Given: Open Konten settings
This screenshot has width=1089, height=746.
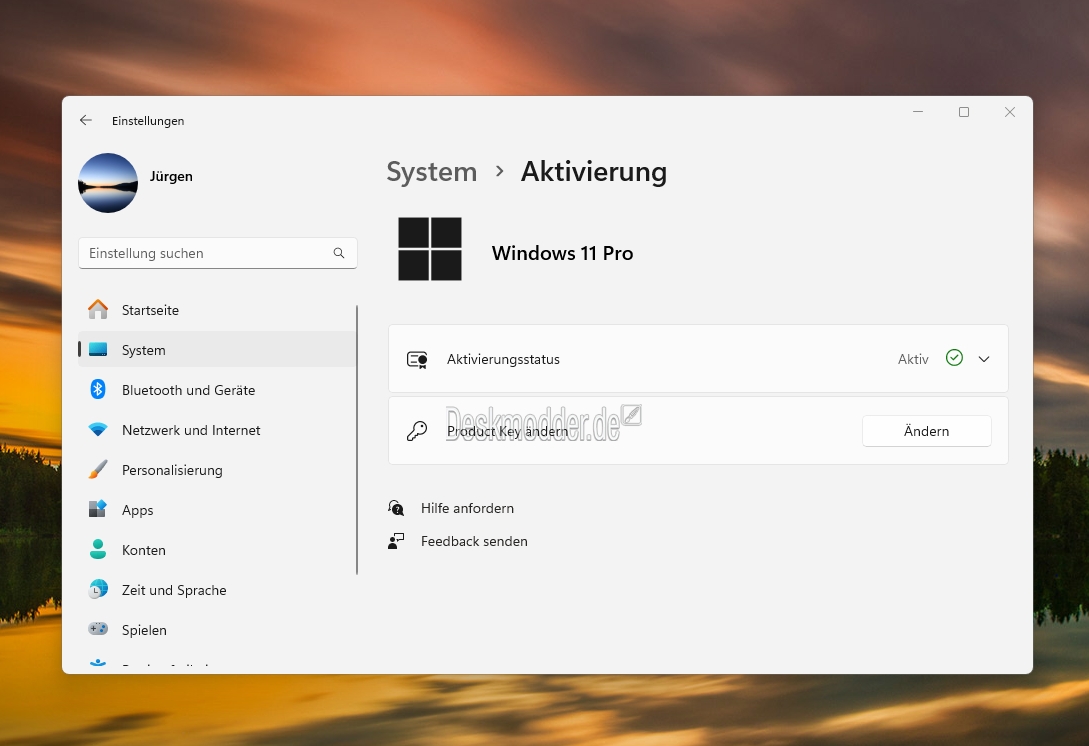Looking at the screenshot, I should coord(217,549).
